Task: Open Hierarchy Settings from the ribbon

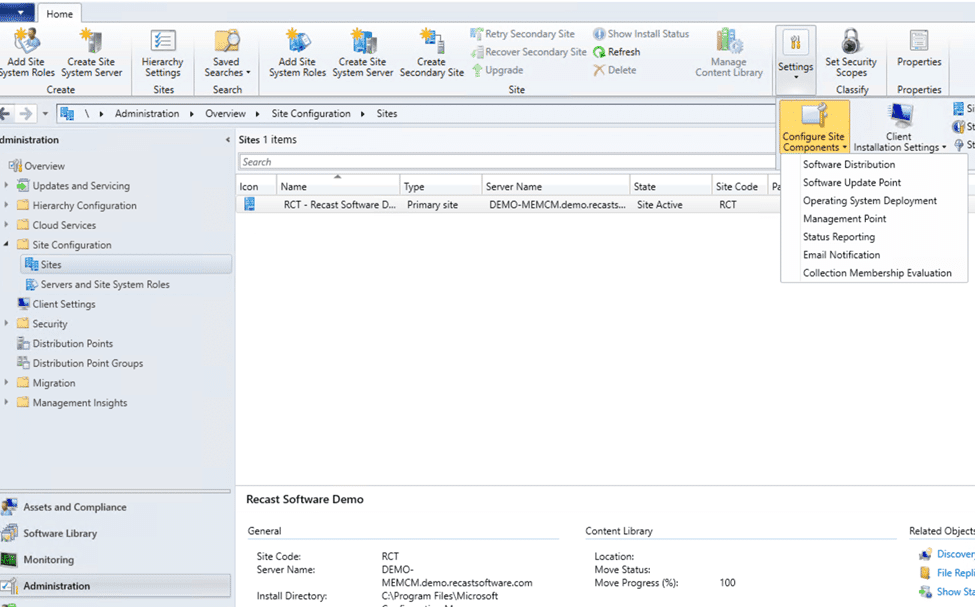Action: click(x=163, y=50)
